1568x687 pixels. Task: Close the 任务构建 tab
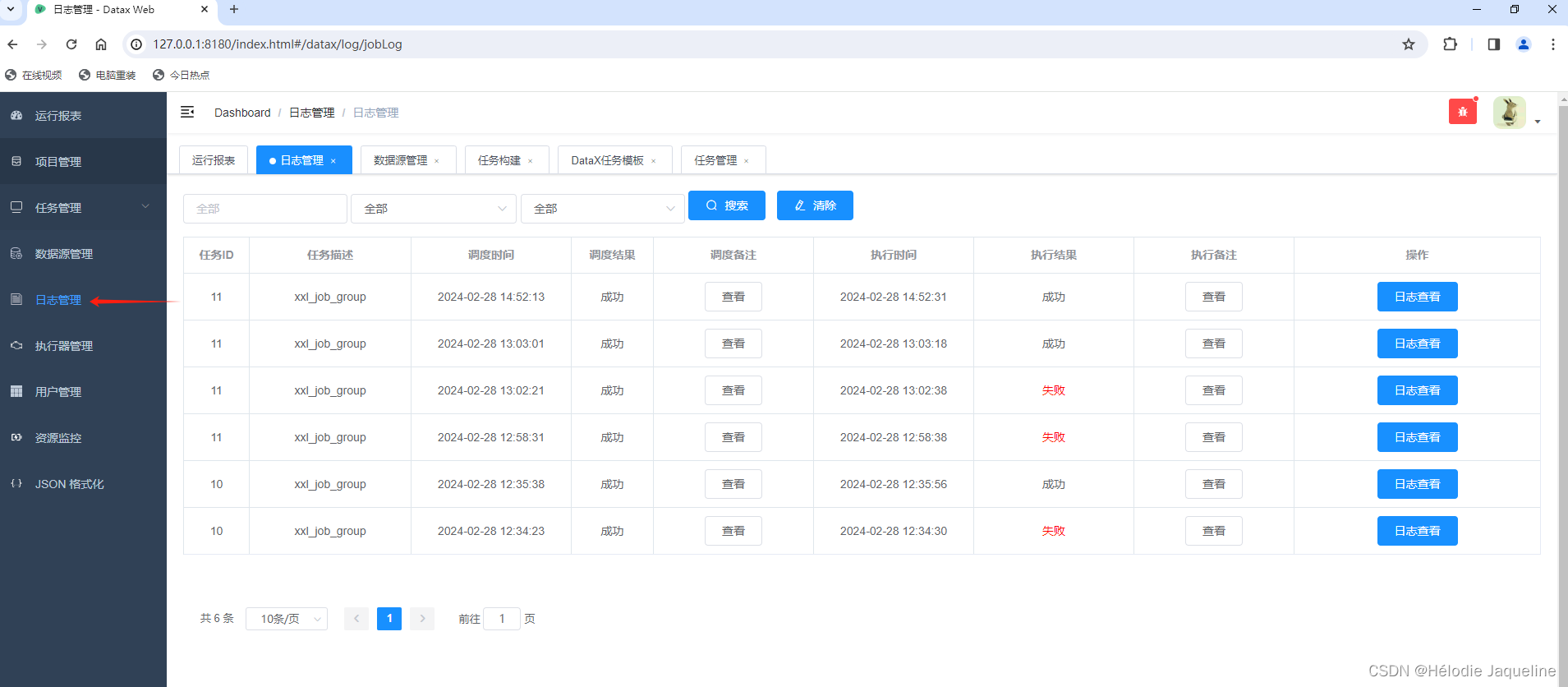point(531,161)
